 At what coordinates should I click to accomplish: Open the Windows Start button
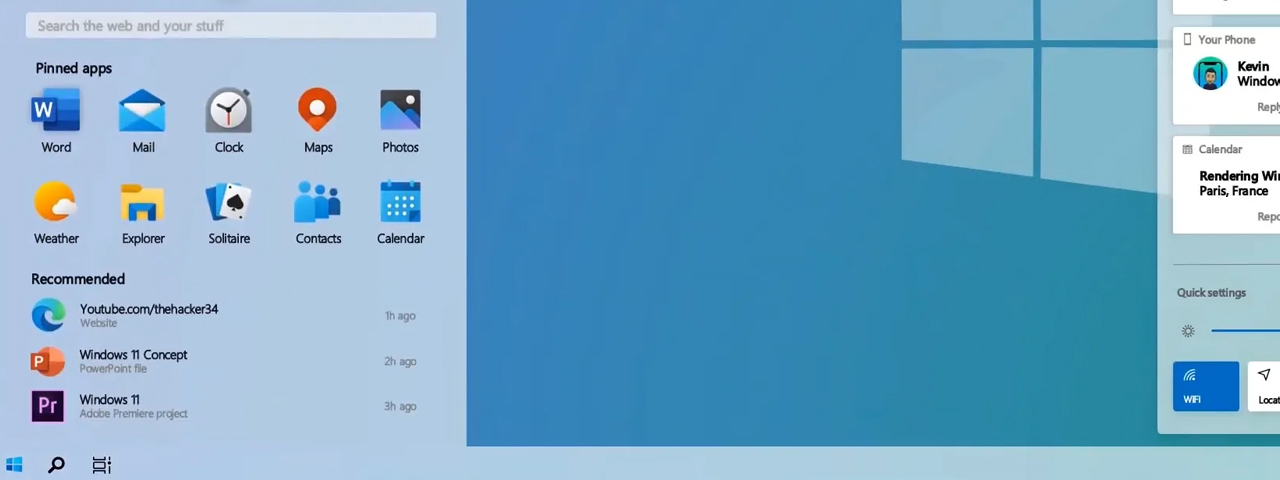coord(14,464)
